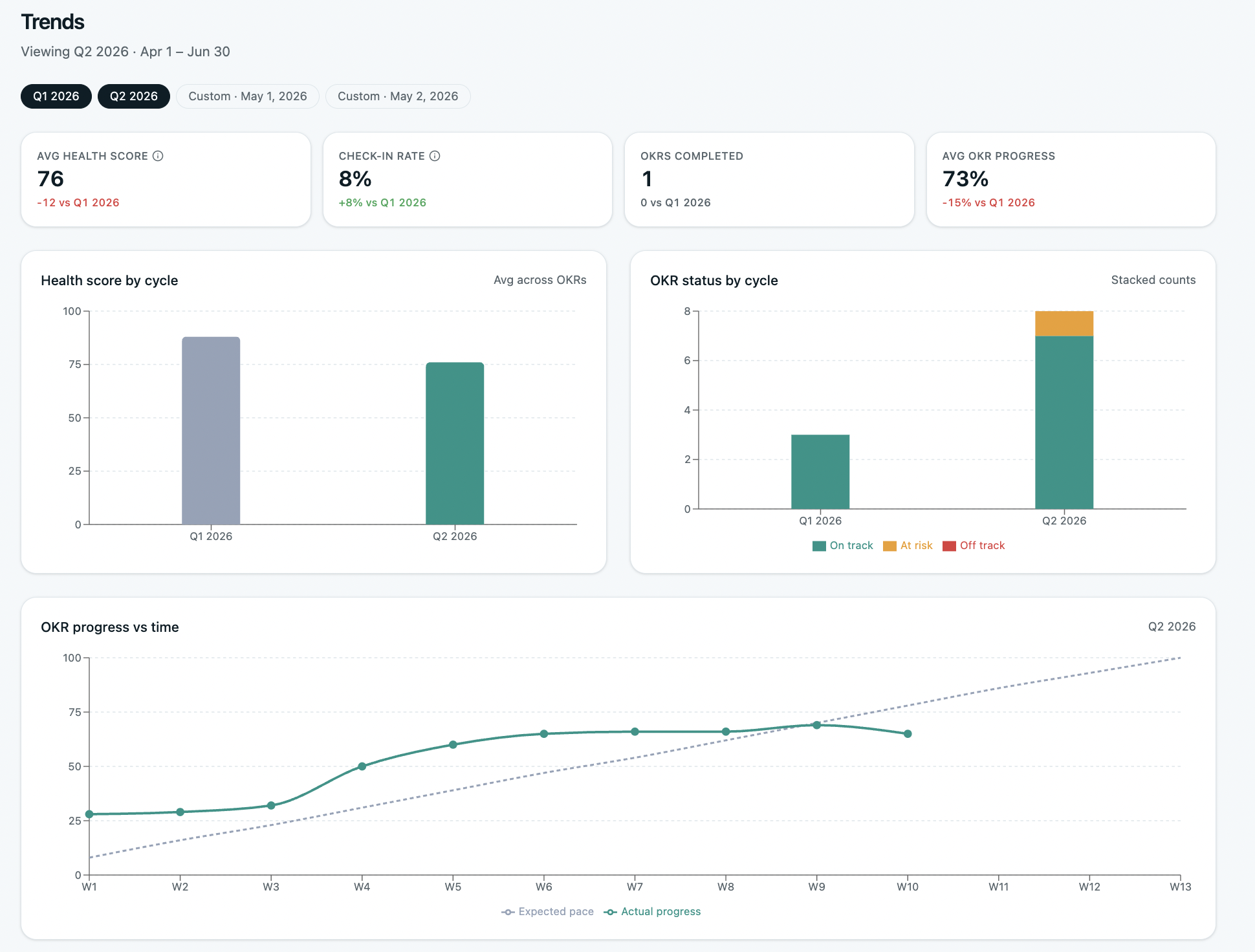The height and width of the screenshot is (952, 1255).
Task: Click the W2 actual progress data point
Action: [x=180, y=812]
